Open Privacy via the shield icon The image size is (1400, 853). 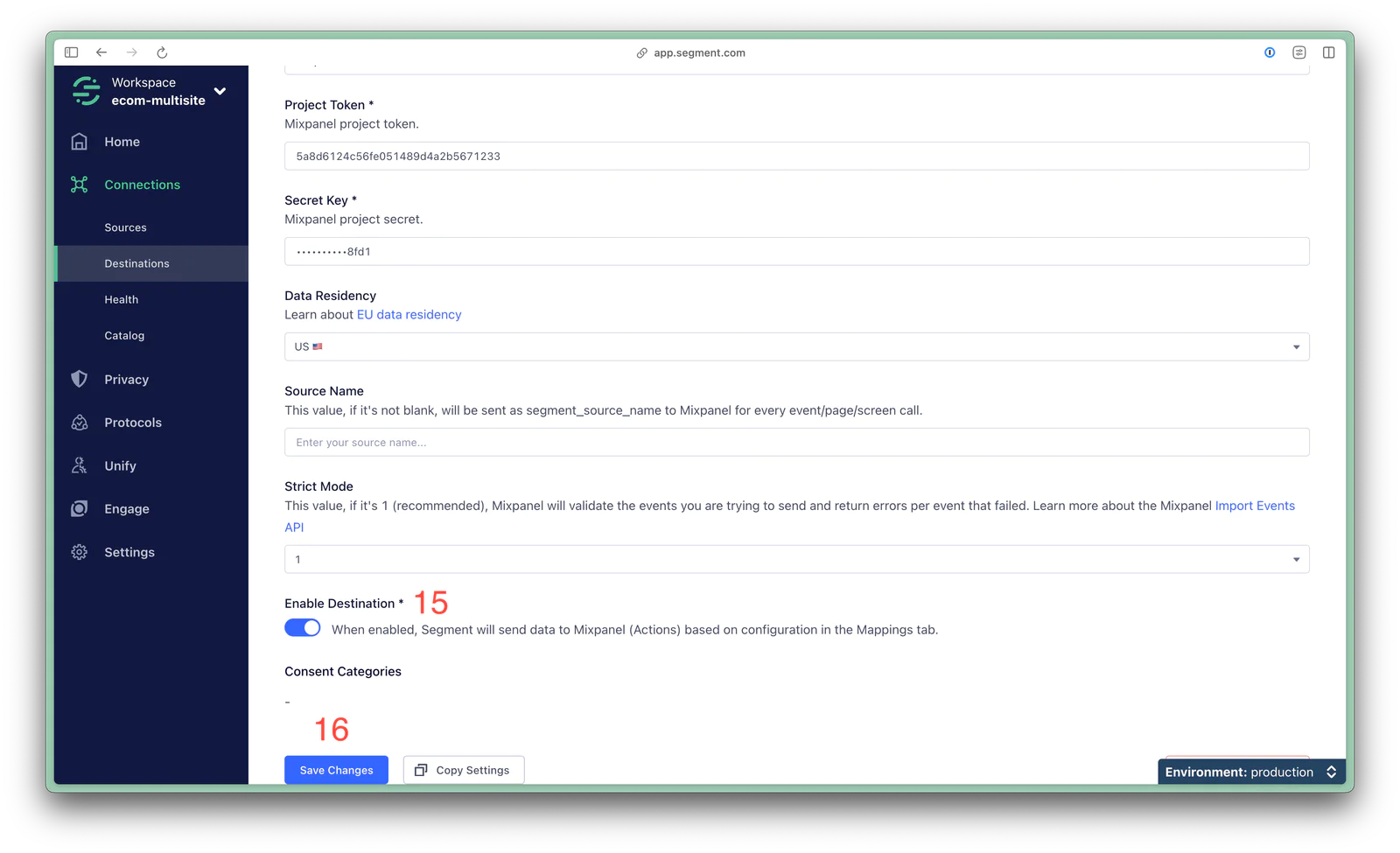click(x=80, y=379)
